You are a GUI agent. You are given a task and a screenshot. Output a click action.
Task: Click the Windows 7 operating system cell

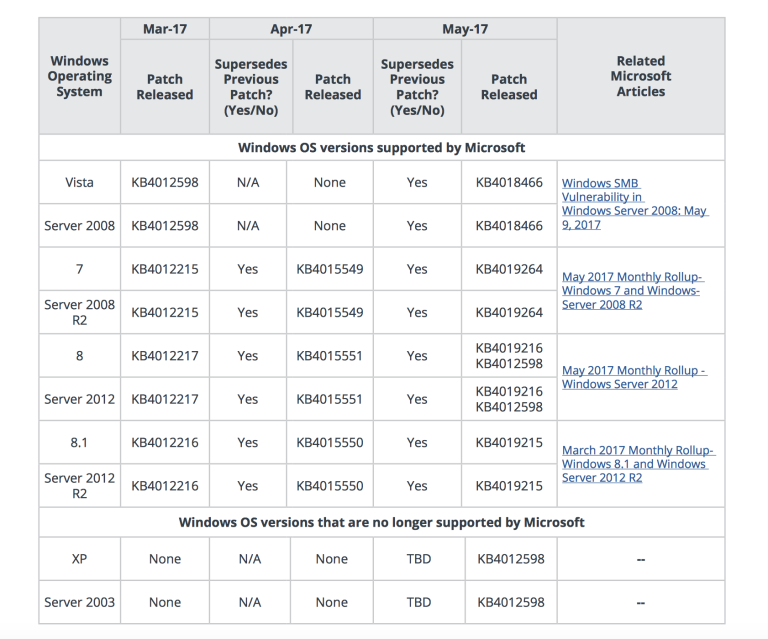click(x=79, y=269)
